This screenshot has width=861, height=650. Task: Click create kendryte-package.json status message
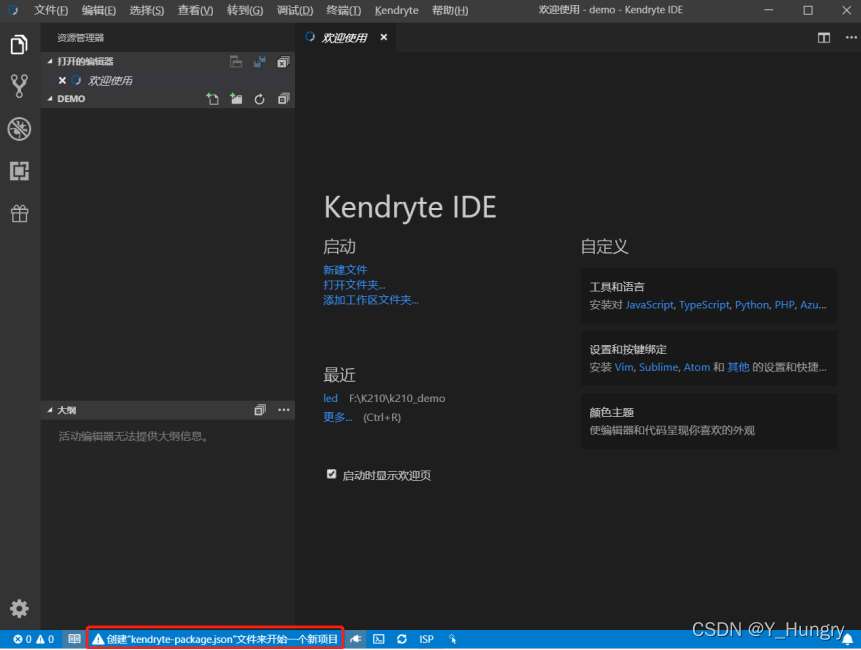coord(215,639)
